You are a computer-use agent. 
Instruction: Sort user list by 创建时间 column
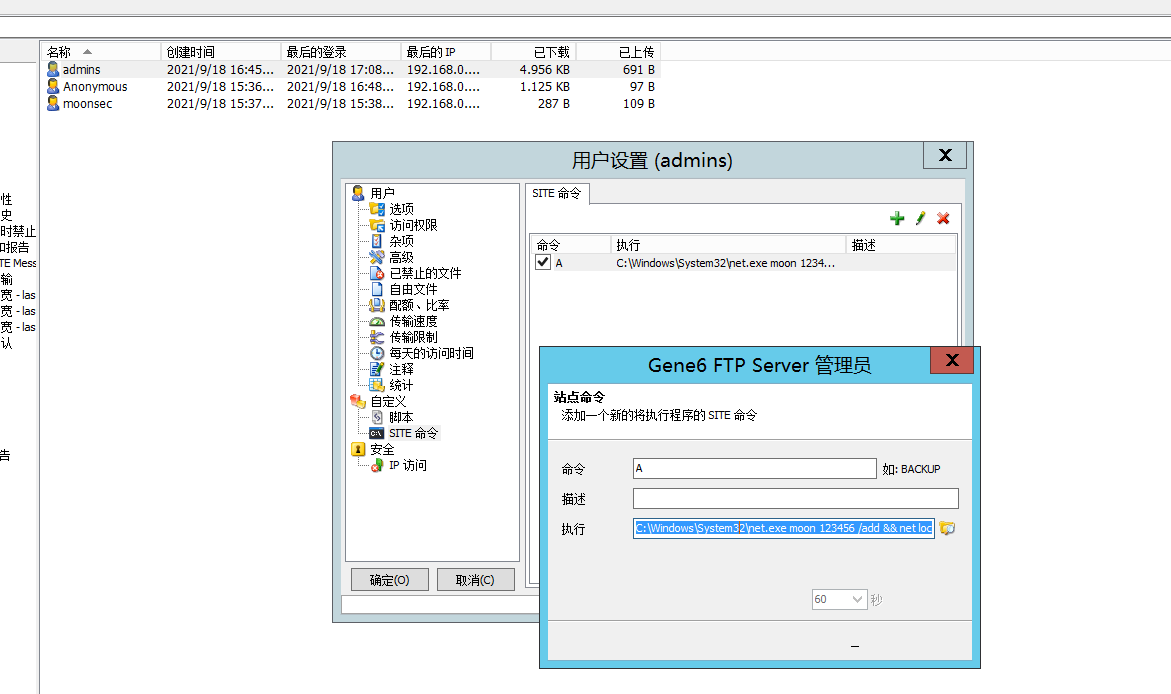pos(220,52)
